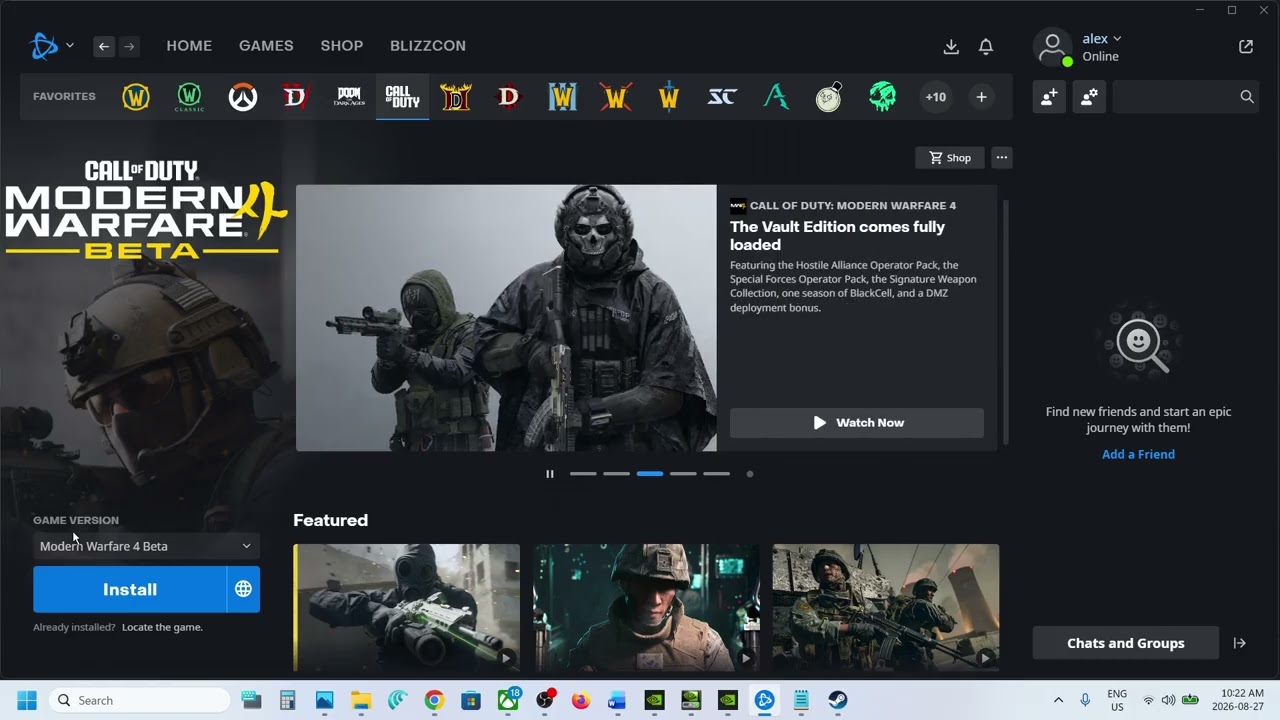Viewport: 1280px width, 720px height.
Task: Collapse the social panel arrow
Action: tap(1240, 643)
